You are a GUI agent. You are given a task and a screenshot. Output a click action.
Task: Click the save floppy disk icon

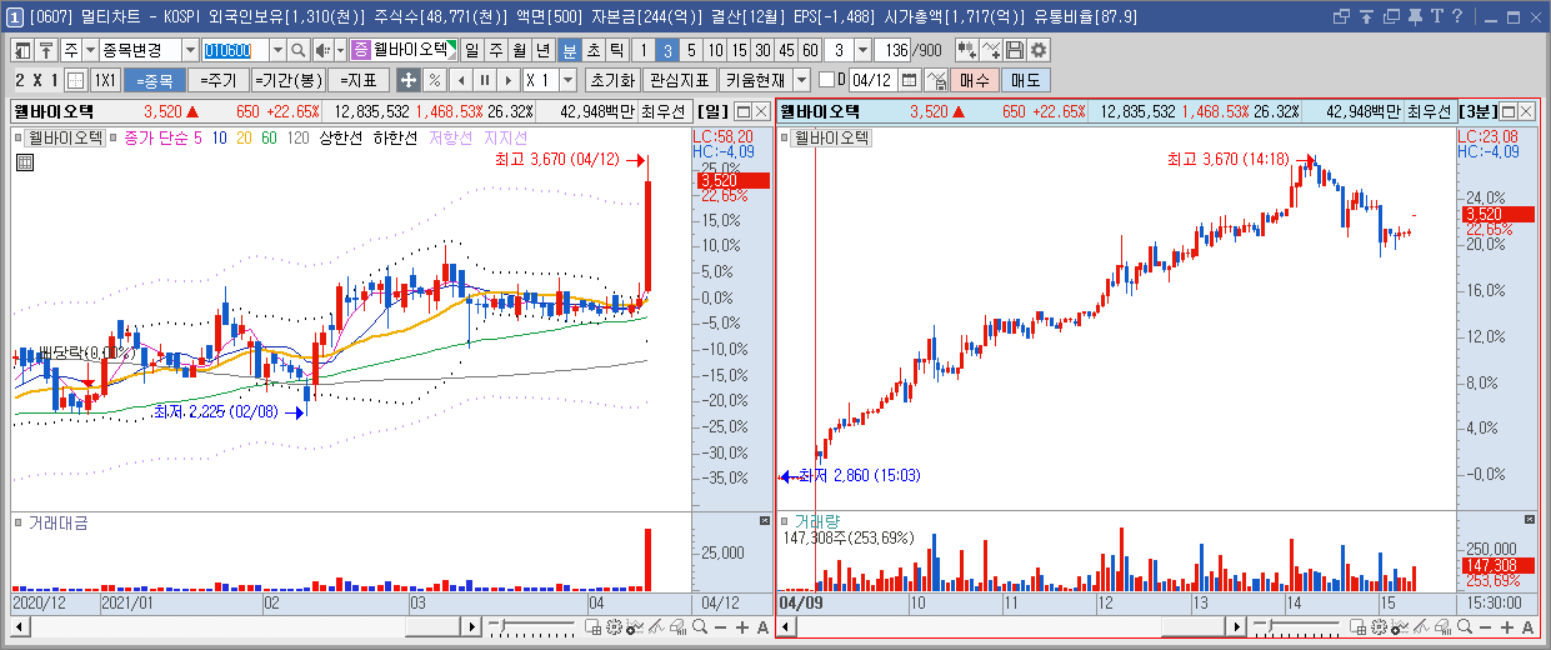click(x=1015, y=50)
